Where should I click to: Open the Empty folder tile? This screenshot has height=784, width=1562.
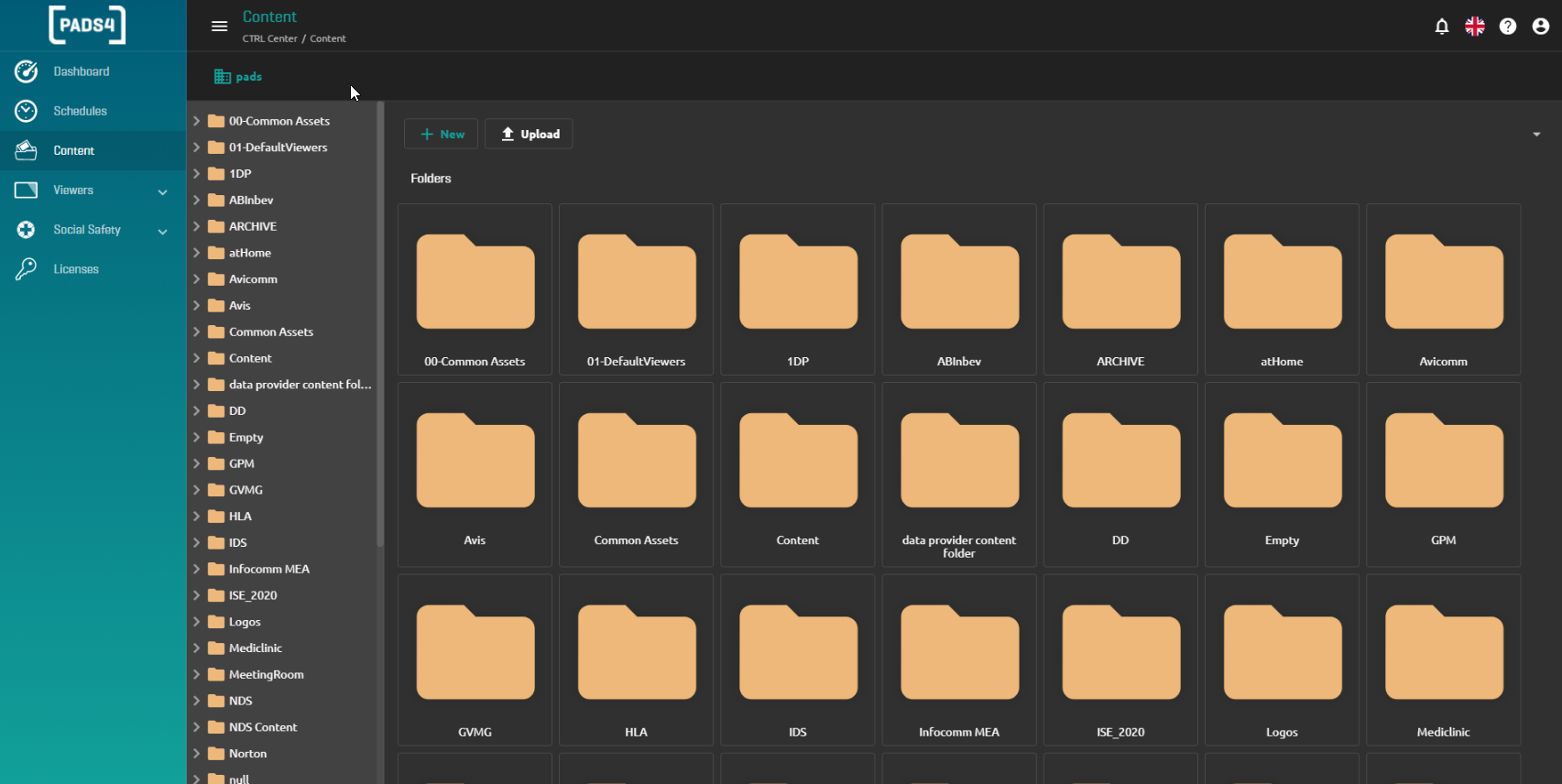coord(1282,474)
